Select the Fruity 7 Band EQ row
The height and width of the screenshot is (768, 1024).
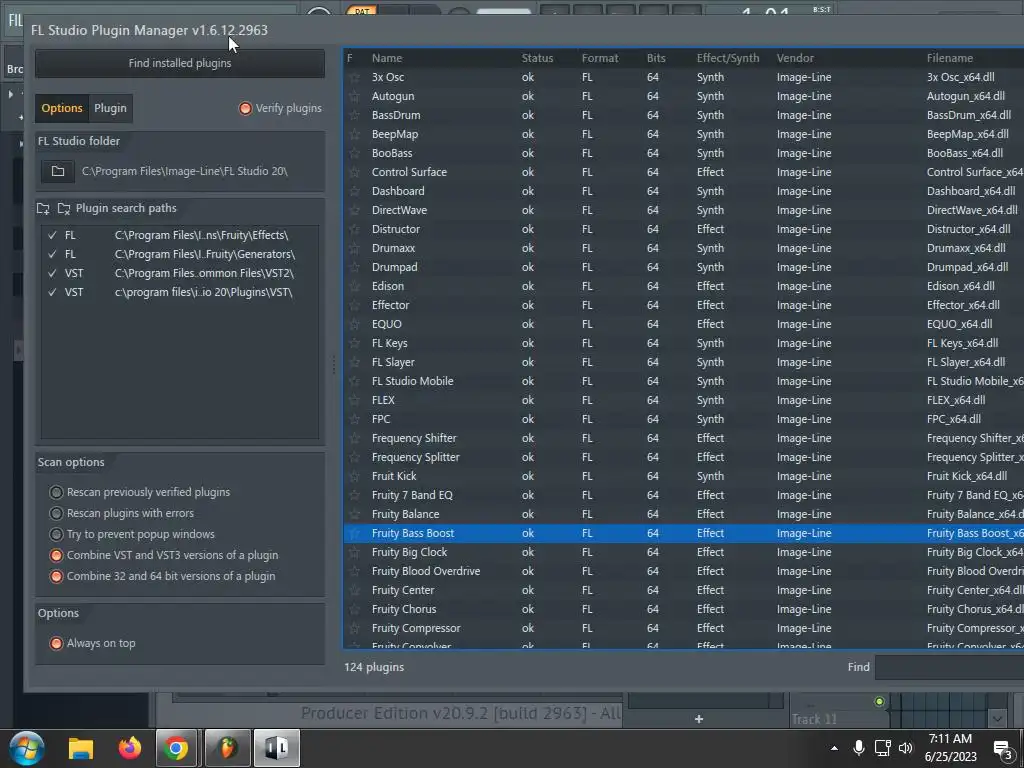point(683,495)
